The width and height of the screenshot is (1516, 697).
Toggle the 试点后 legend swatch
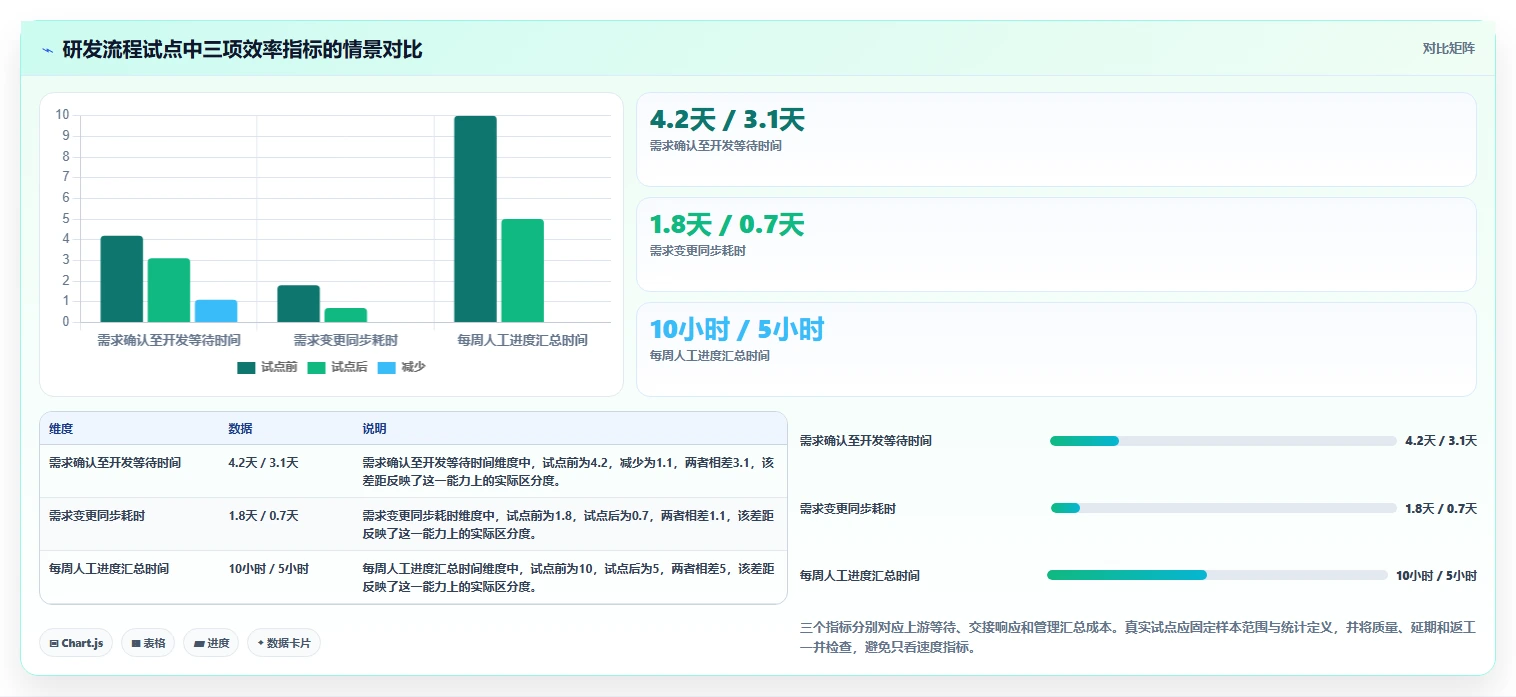[316, 367]
